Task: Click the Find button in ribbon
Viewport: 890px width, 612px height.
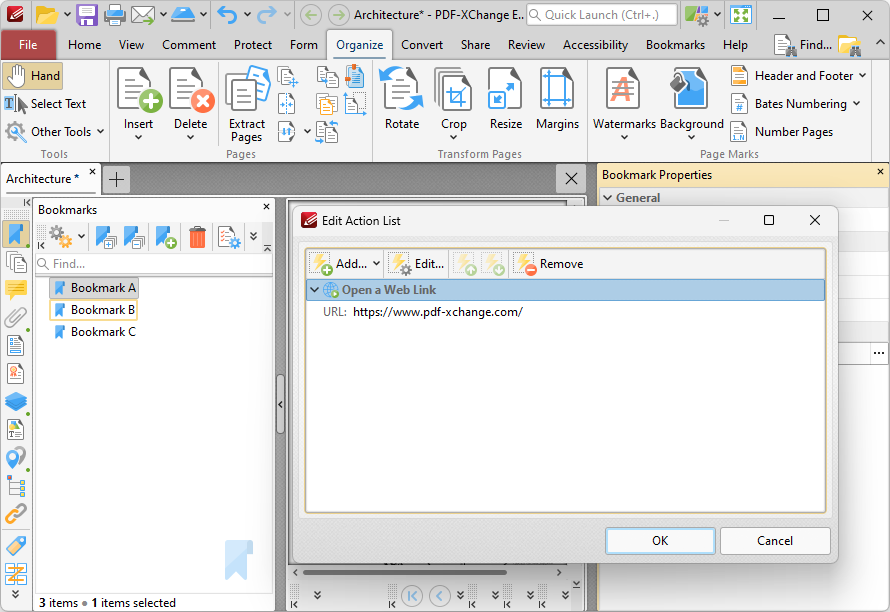Action: (x=803, y=45)
